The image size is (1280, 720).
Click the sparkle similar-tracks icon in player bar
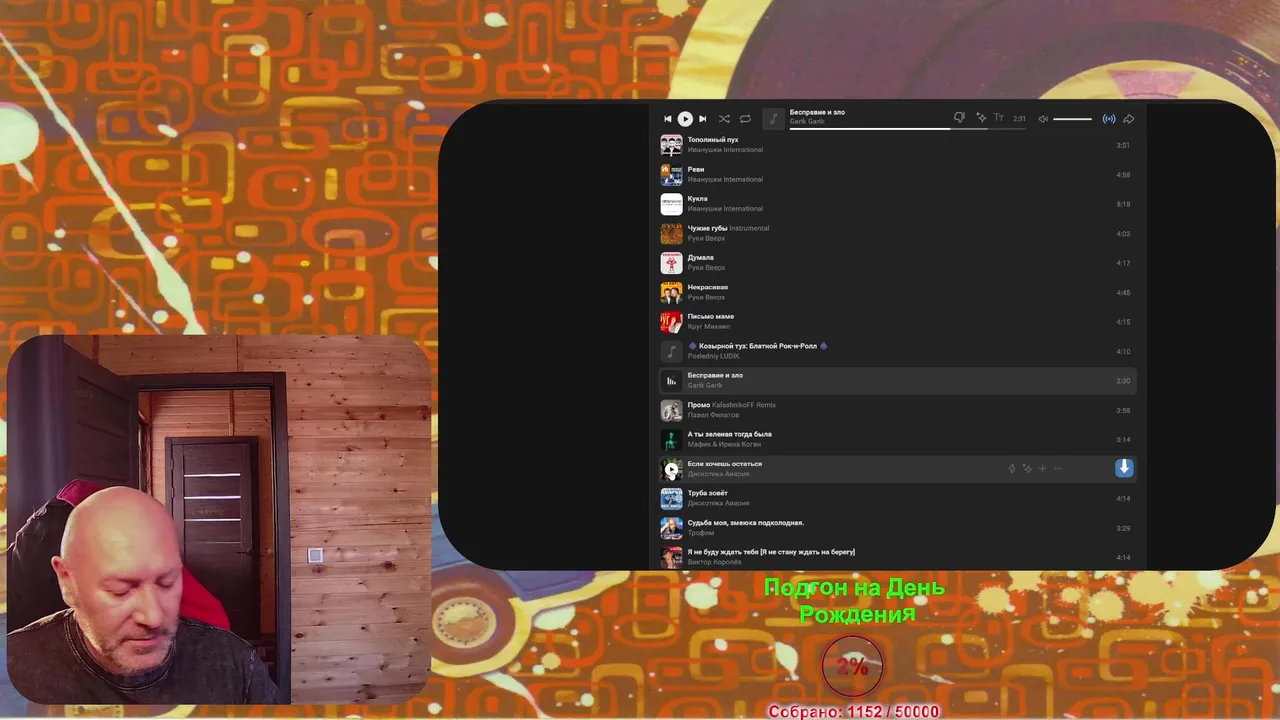pos(981,118)
